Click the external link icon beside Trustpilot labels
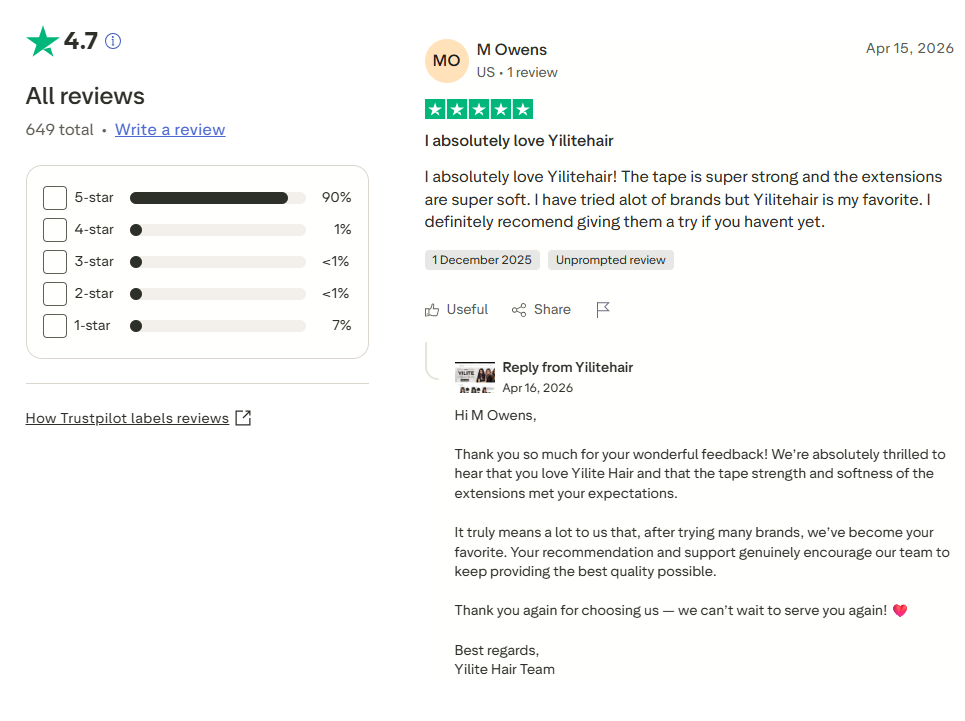 [243, 418]
